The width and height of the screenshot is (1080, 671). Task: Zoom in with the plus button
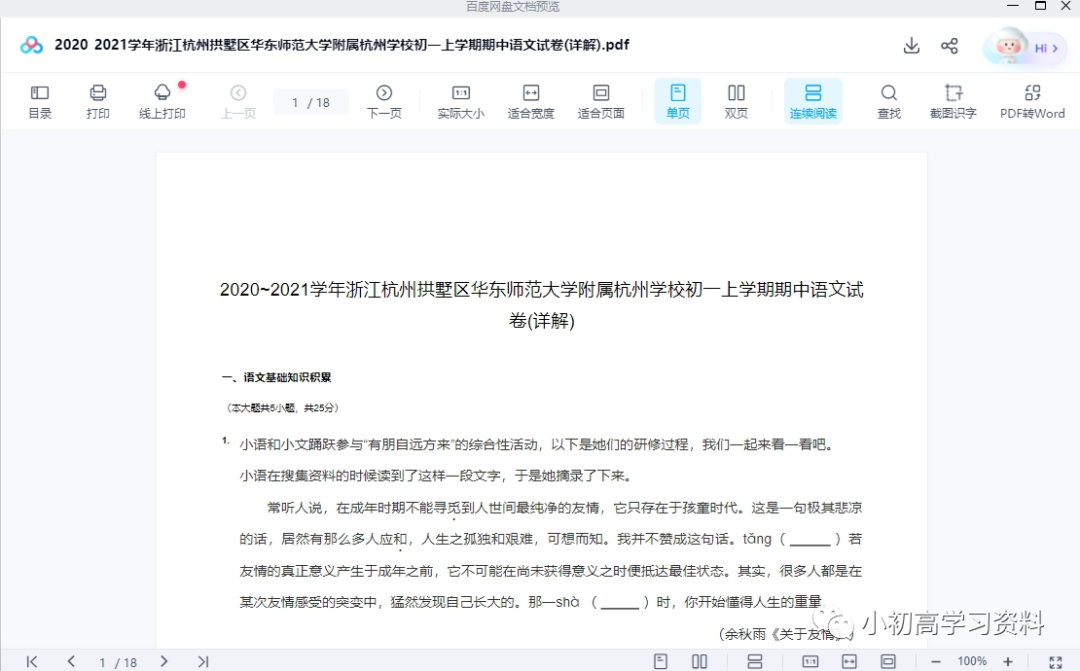(1008, 661)
